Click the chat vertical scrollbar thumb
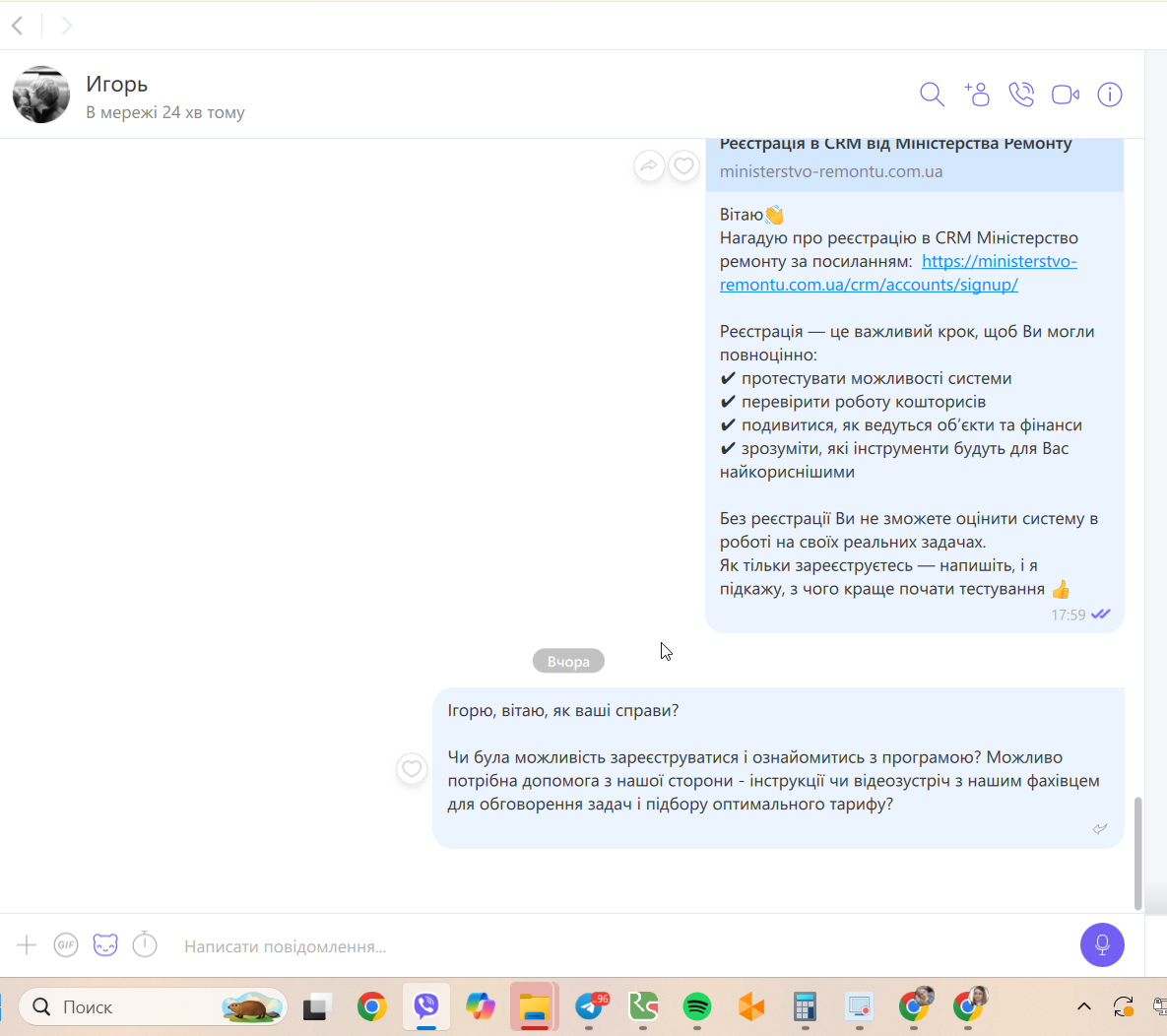Viewport: 1167px width, 1036px height. [x=1137, y=853]
